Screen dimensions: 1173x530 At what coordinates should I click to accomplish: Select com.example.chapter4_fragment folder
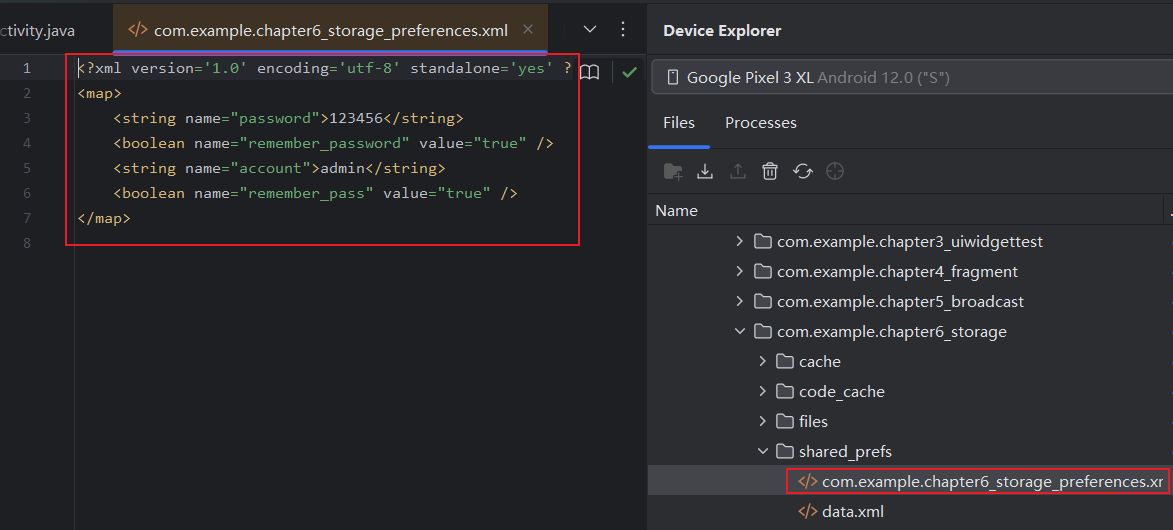(x=896, y=272)
